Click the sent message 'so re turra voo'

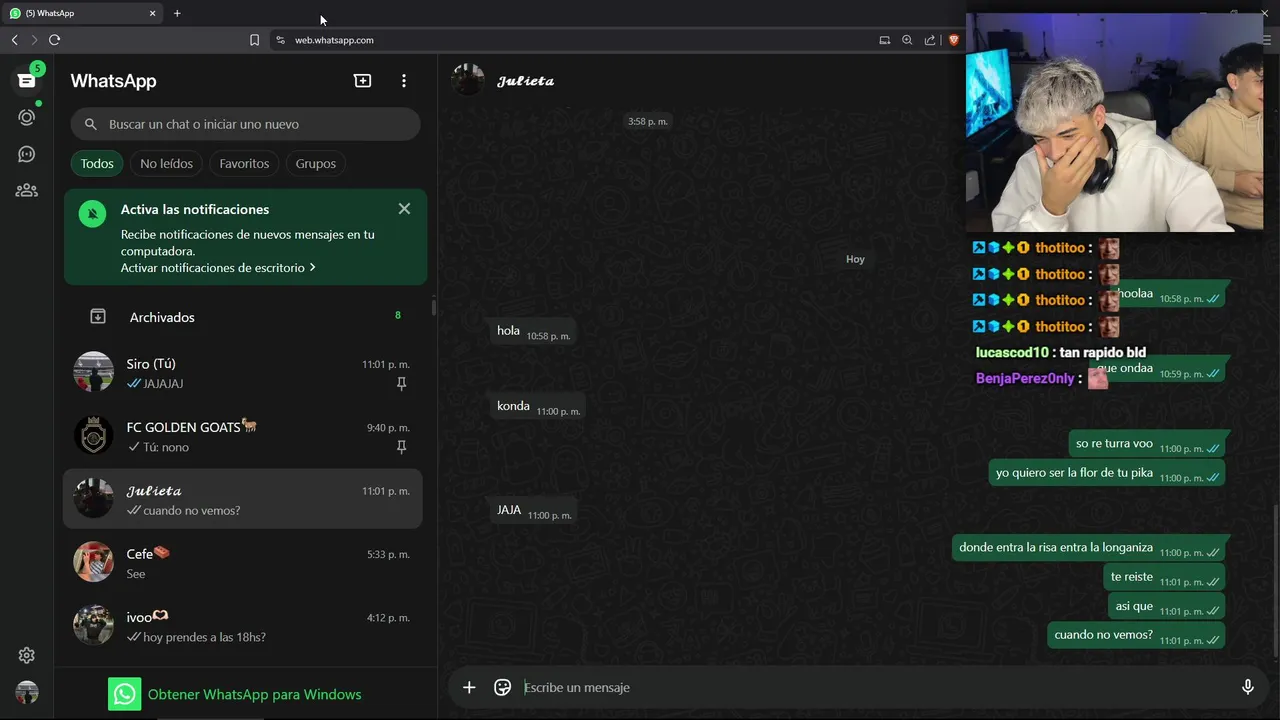(1147, 445)
